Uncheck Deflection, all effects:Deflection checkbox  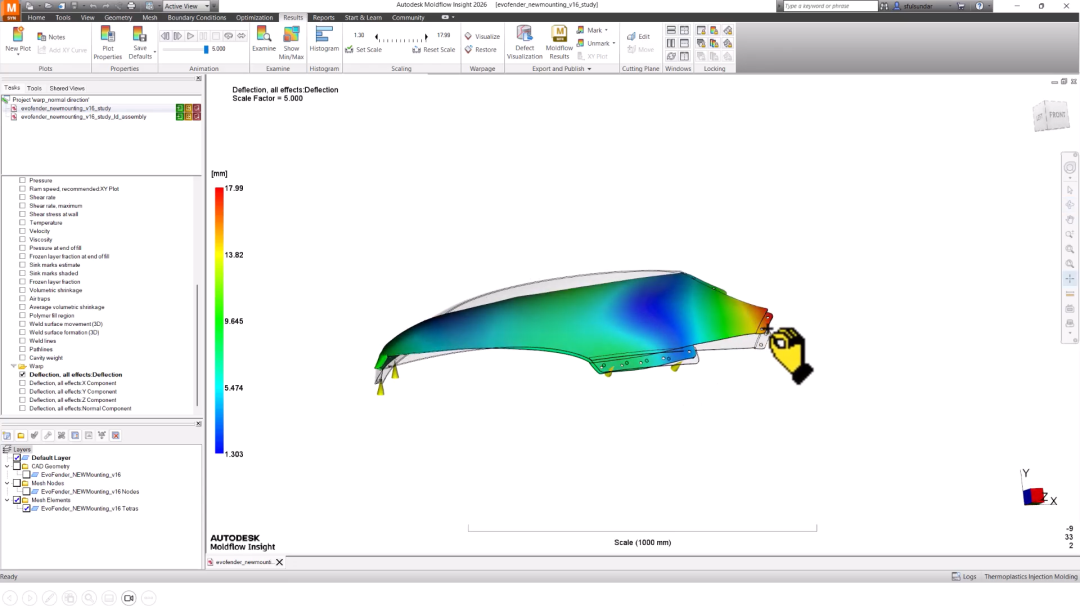[x=23, y=375]
